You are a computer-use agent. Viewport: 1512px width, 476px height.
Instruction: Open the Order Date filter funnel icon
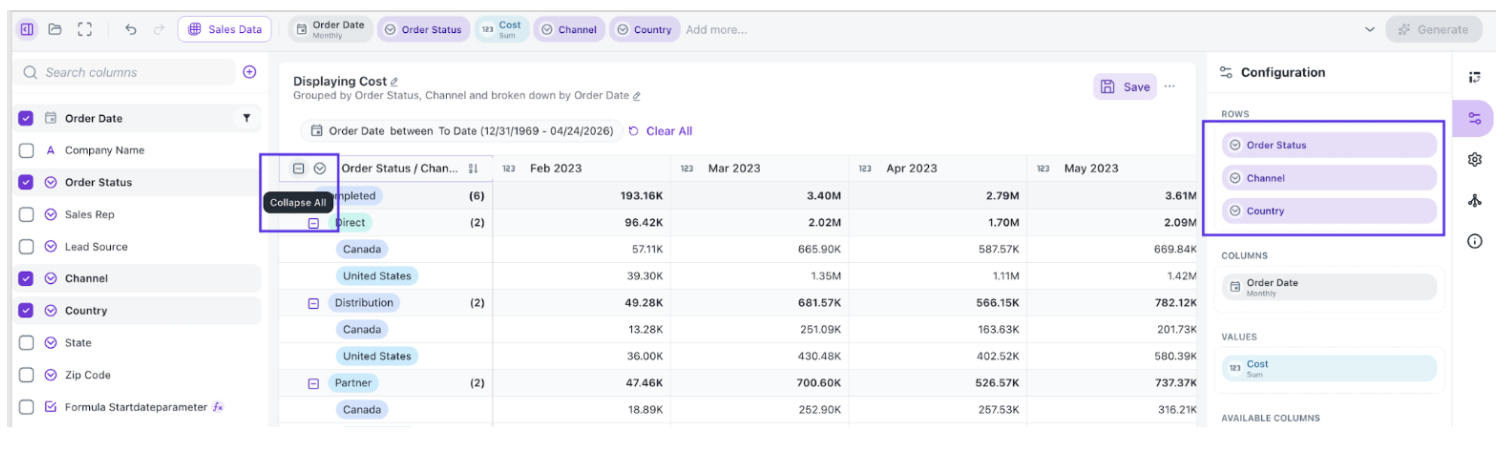[247, 118]
